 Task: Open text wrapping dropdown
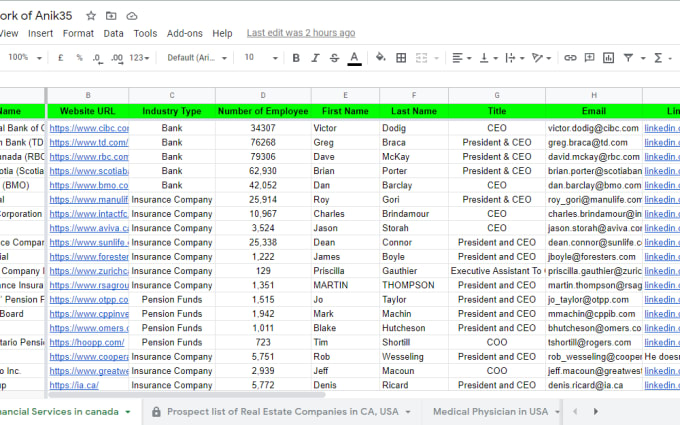[515, 58]
